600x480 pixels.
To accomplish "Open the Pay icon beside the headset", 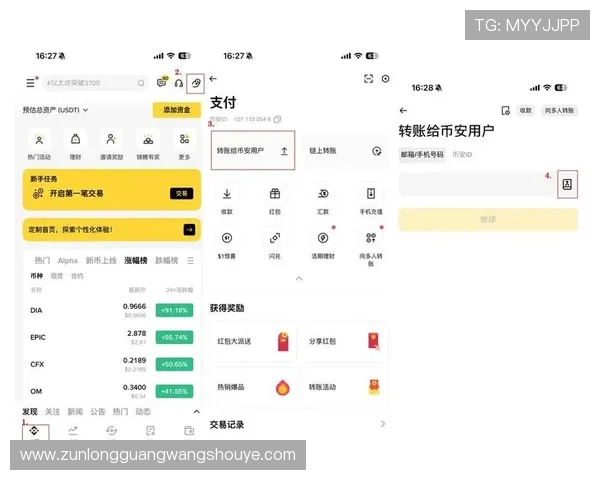I will tap(196, 83).
